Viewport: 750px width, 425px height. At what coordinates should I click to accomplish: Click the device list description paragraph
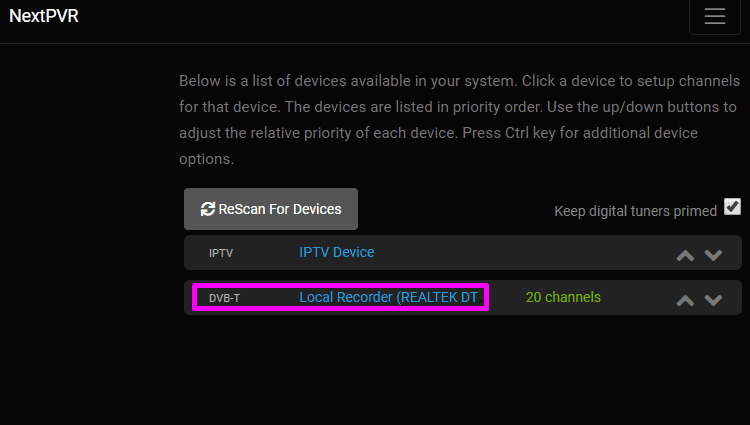tap(459, 120)
